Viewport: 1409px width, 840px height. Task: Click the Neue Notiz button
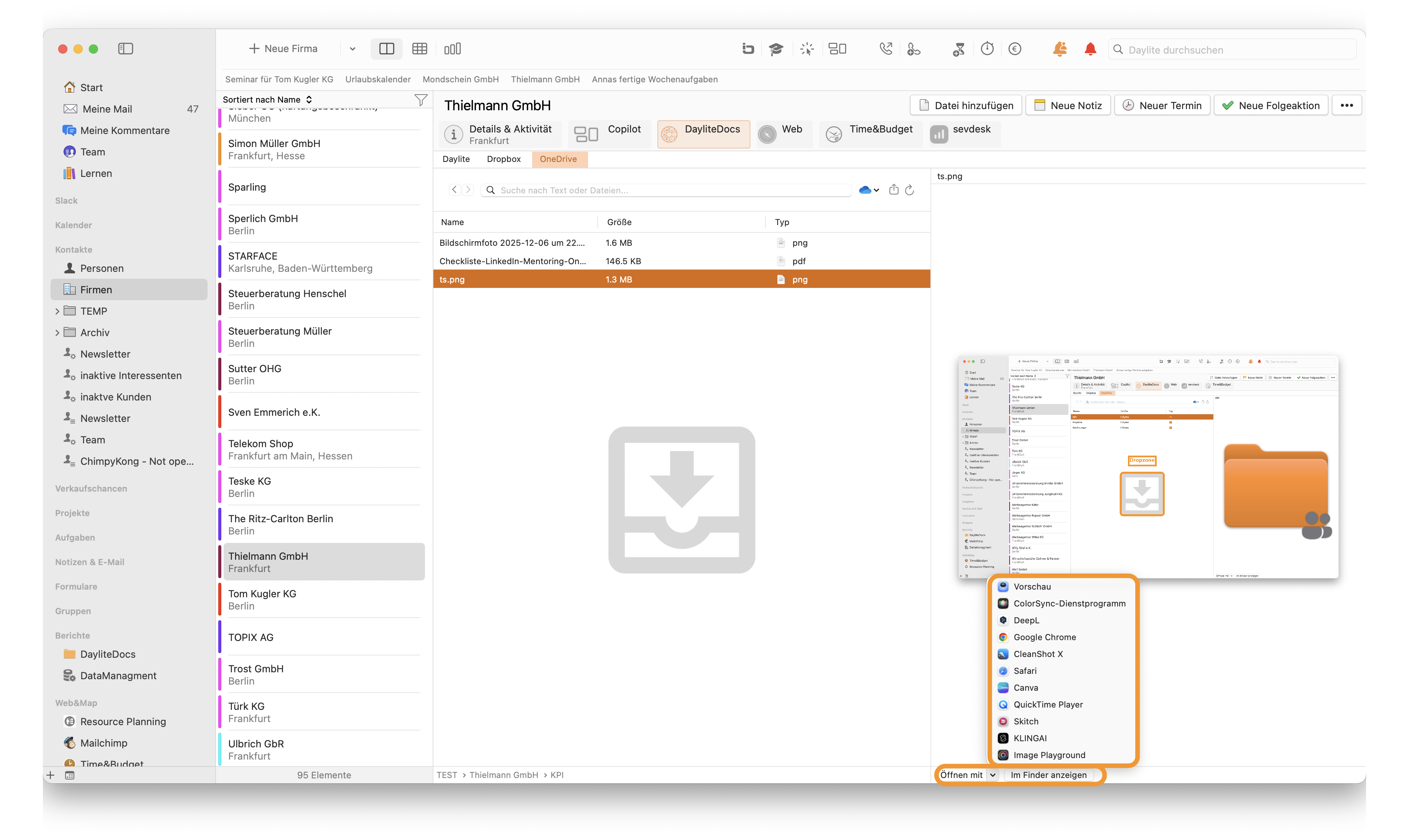[1068, 105]
